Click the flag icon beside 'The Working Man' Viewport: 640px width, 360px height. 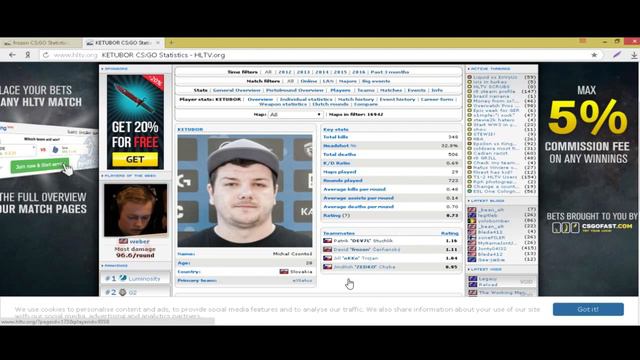(x=473, y=293)
